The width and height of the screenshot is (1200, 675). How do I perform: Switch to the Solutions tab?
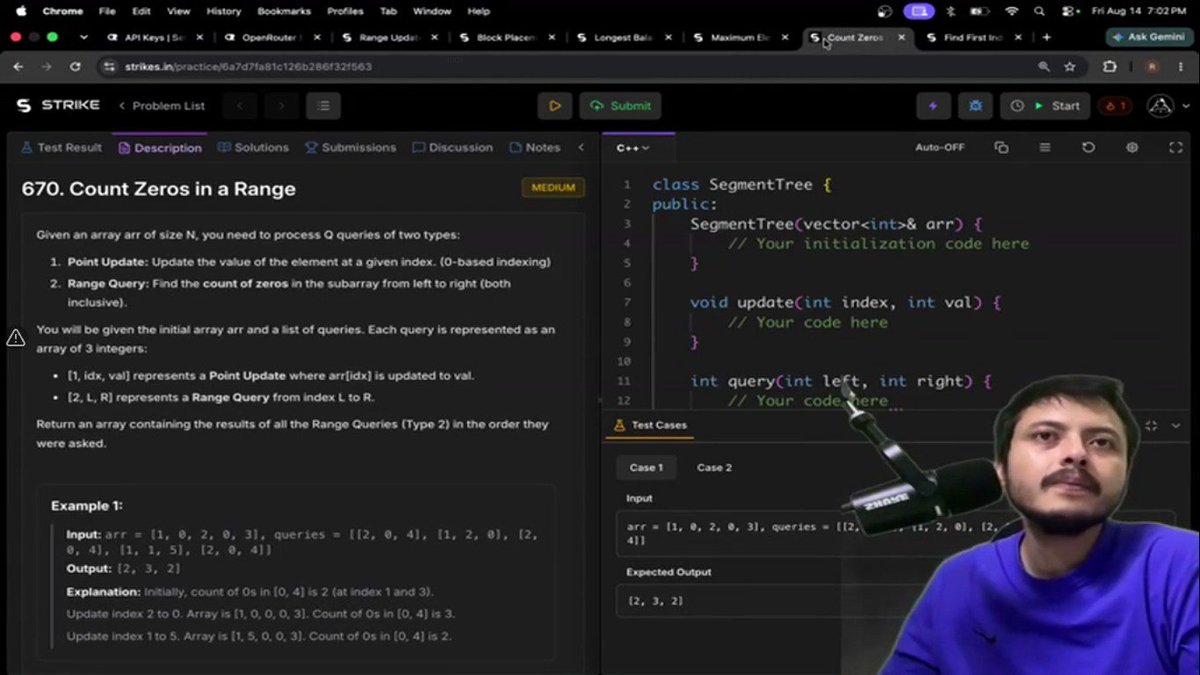click(x=253, y=147)
